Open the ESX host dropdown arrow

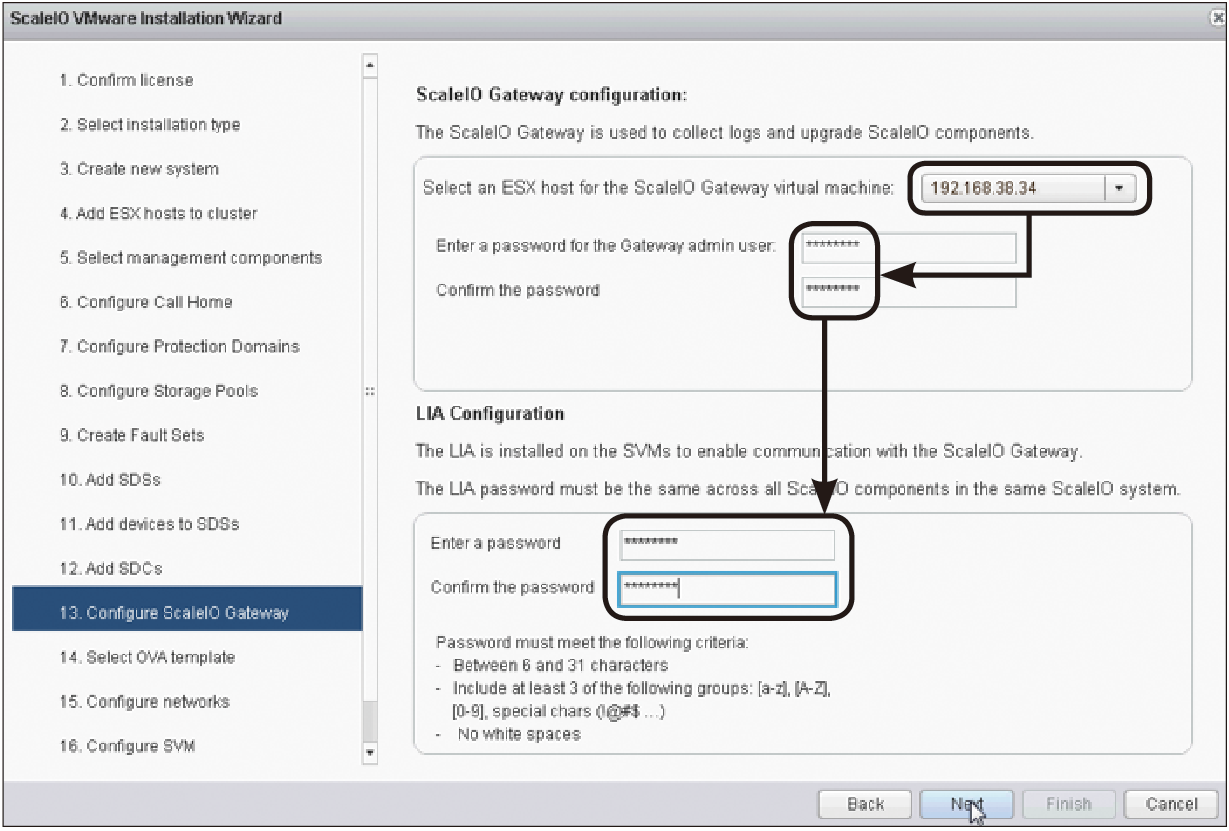pos(1120,188)
